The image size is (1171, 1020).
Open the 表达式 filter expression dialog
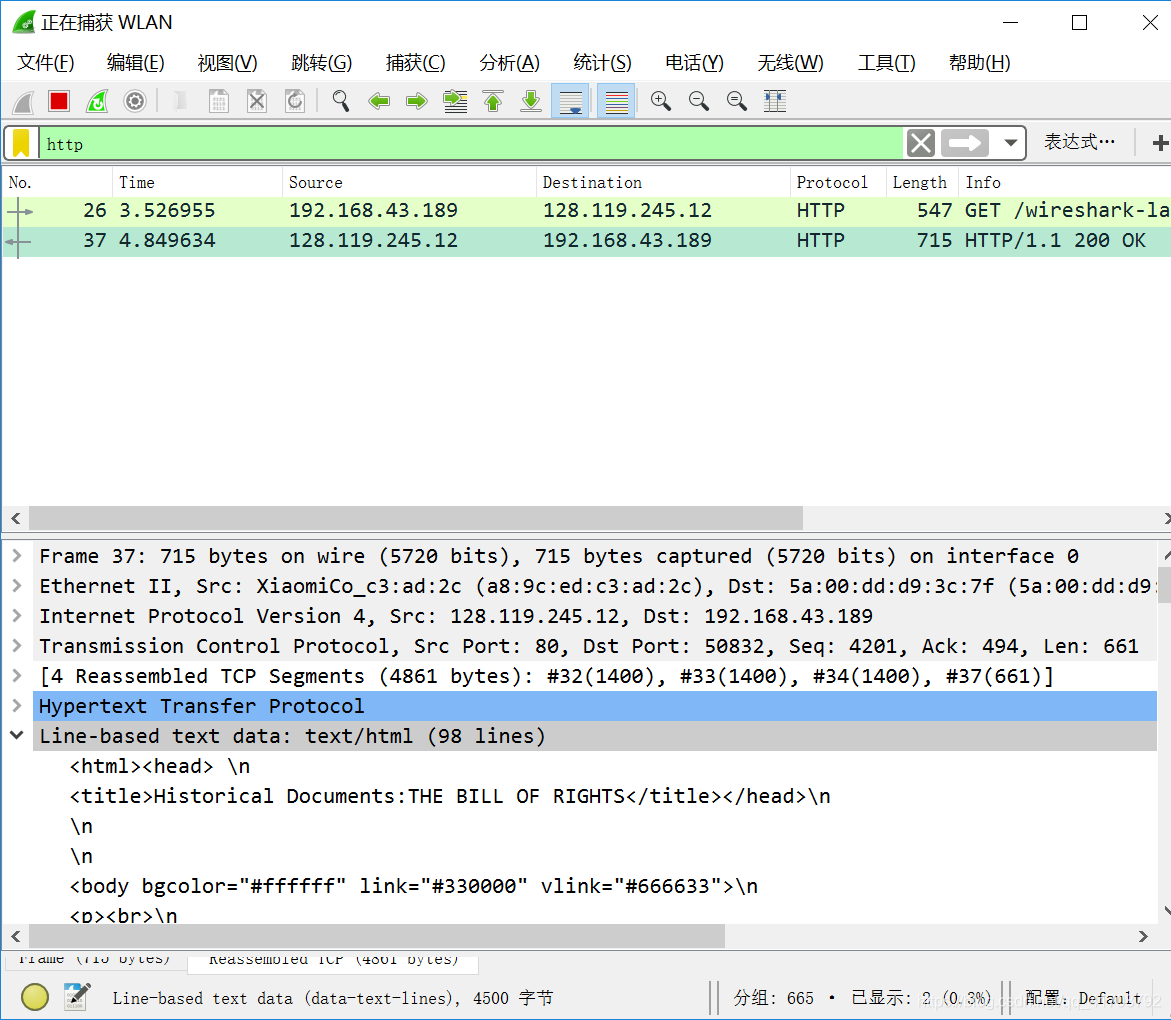pos(1079,142)
